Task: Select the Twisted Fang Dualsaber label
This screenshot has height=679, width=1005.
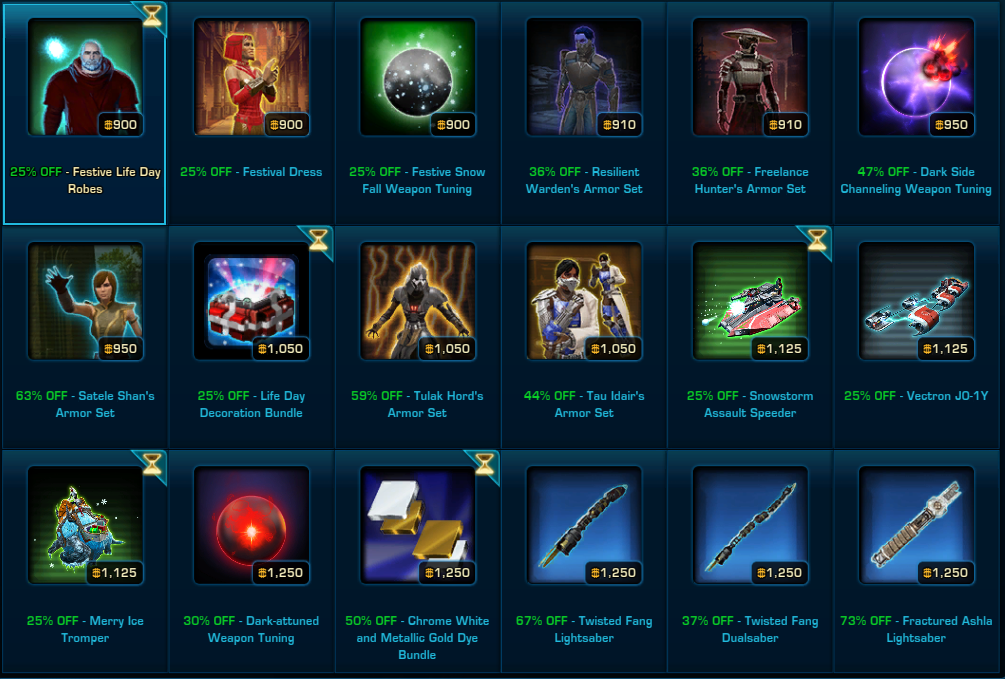Action: coord(750,629)
